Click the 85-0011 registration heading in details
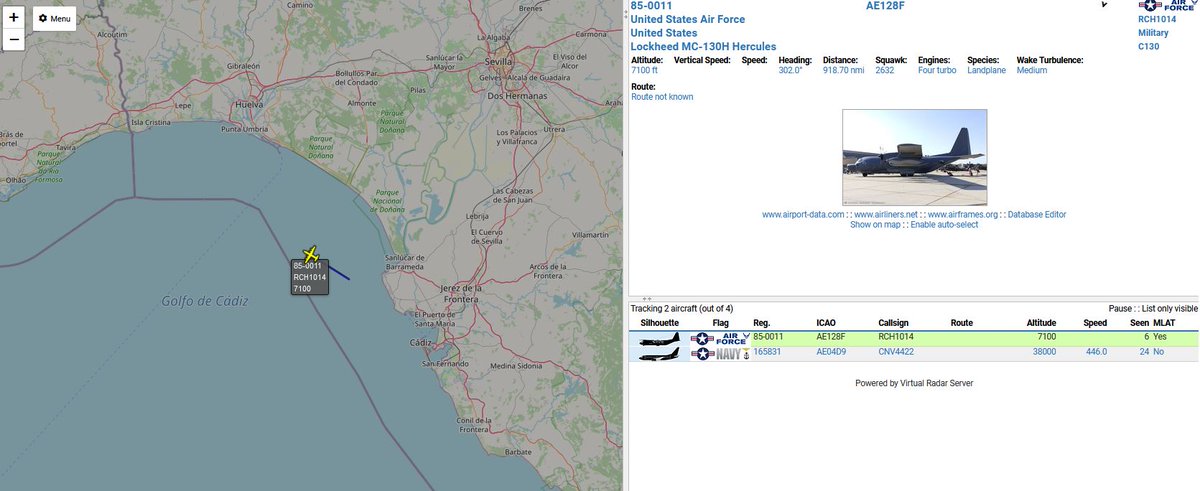The height and width of the screenshot is (491, 1200). (651, 6)
